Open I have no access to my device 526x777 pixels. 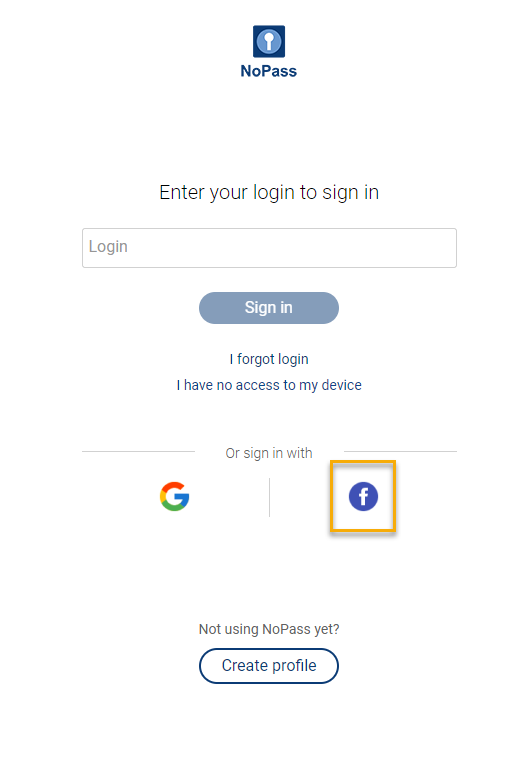coord(269,385)
